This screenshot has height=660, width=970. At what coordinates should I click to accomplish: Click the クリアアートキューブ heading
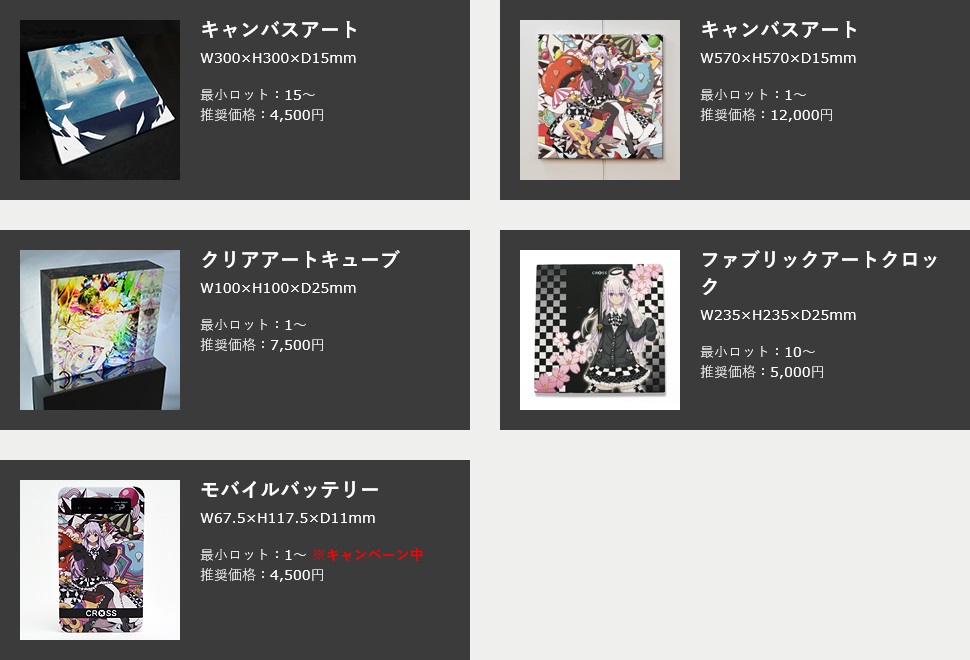(300, 259)
